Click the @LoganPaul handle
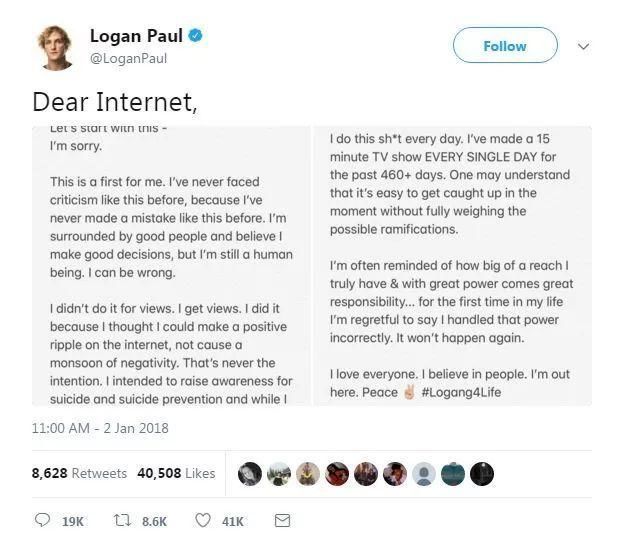 (x=128, y=59)
